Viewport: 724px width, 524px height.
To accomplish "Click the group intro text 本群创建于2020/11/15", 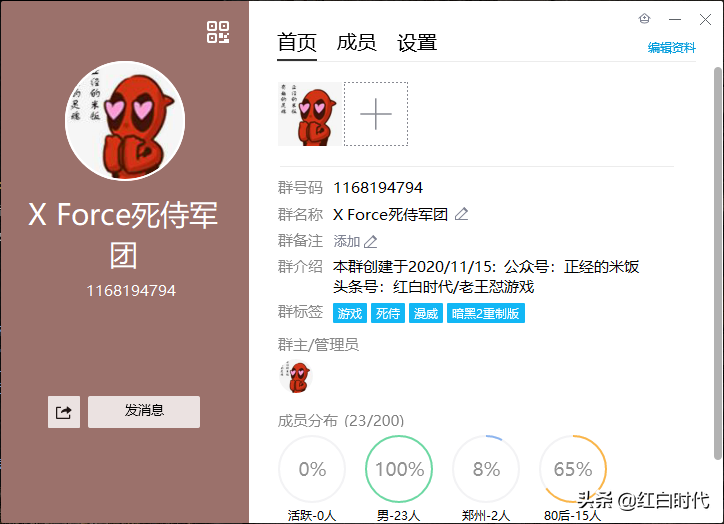I will pos(414,266).
